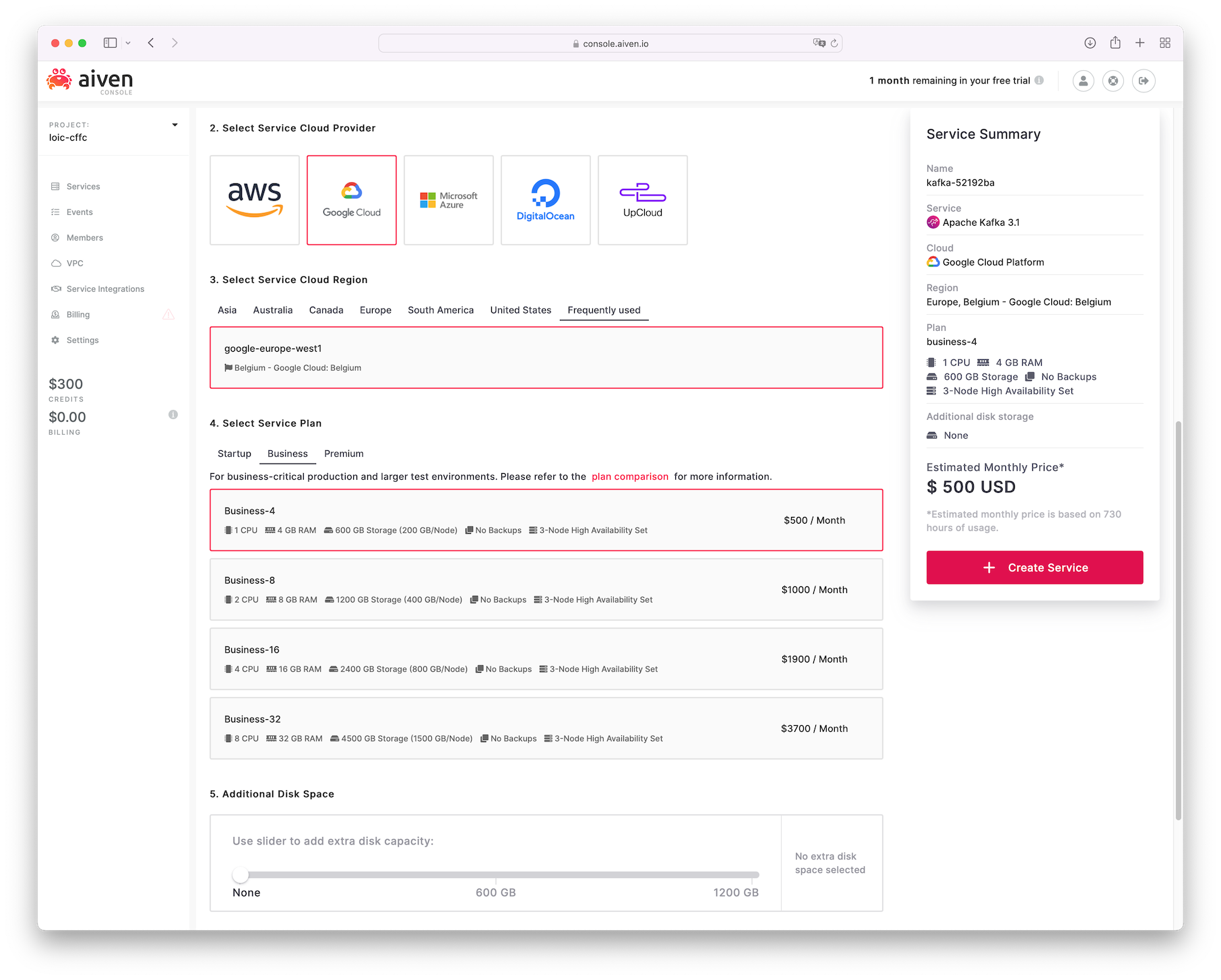The image size is (1221, 980).
Task: Open Canada region tab
Action: point(326,310)
